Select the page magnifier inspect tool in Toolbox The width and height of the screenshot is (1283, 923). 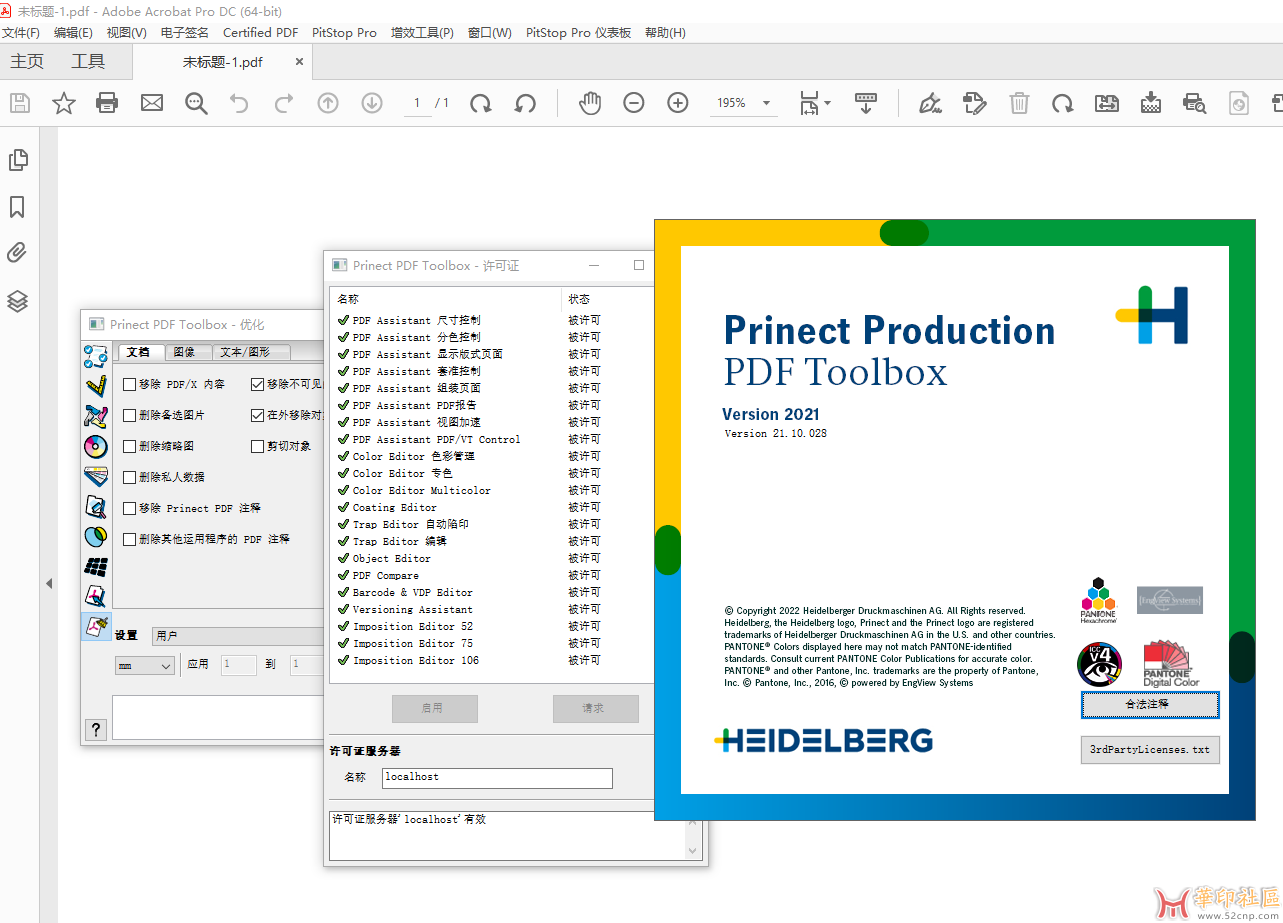pos(96,507)
